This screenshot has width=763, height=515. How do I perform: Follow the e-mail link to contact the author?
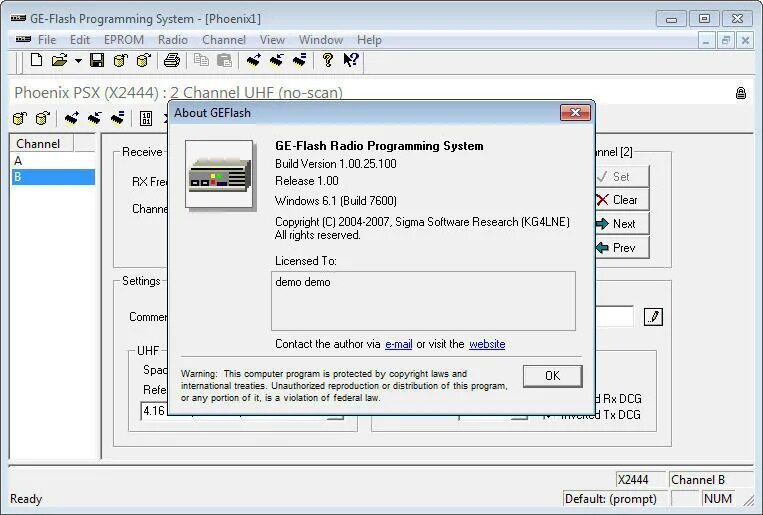pyautogui.click(x=399, y=344)
